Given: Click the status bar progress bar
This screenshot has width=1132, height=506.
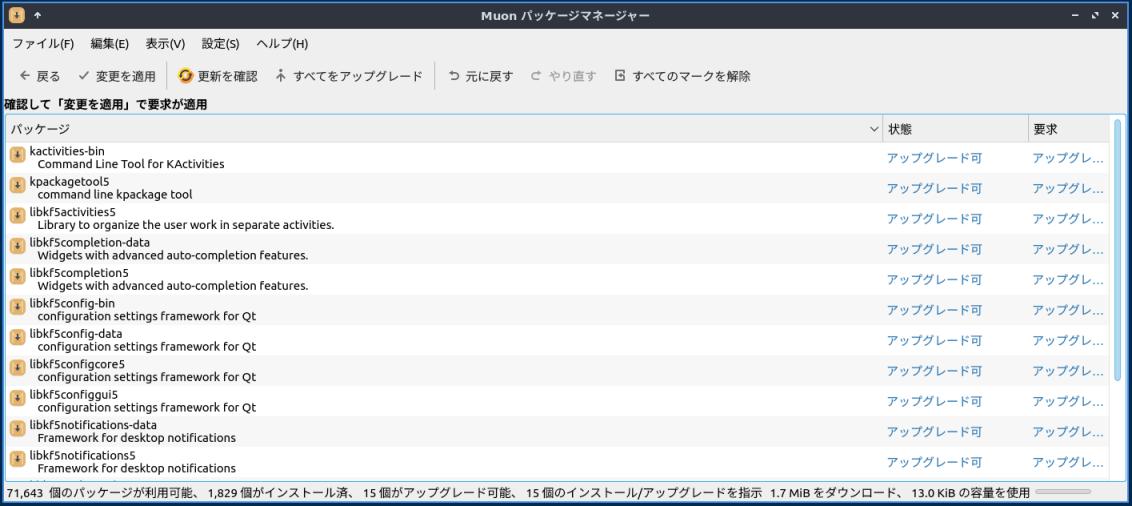Looking at the screenshot, I should [1063, 492].
